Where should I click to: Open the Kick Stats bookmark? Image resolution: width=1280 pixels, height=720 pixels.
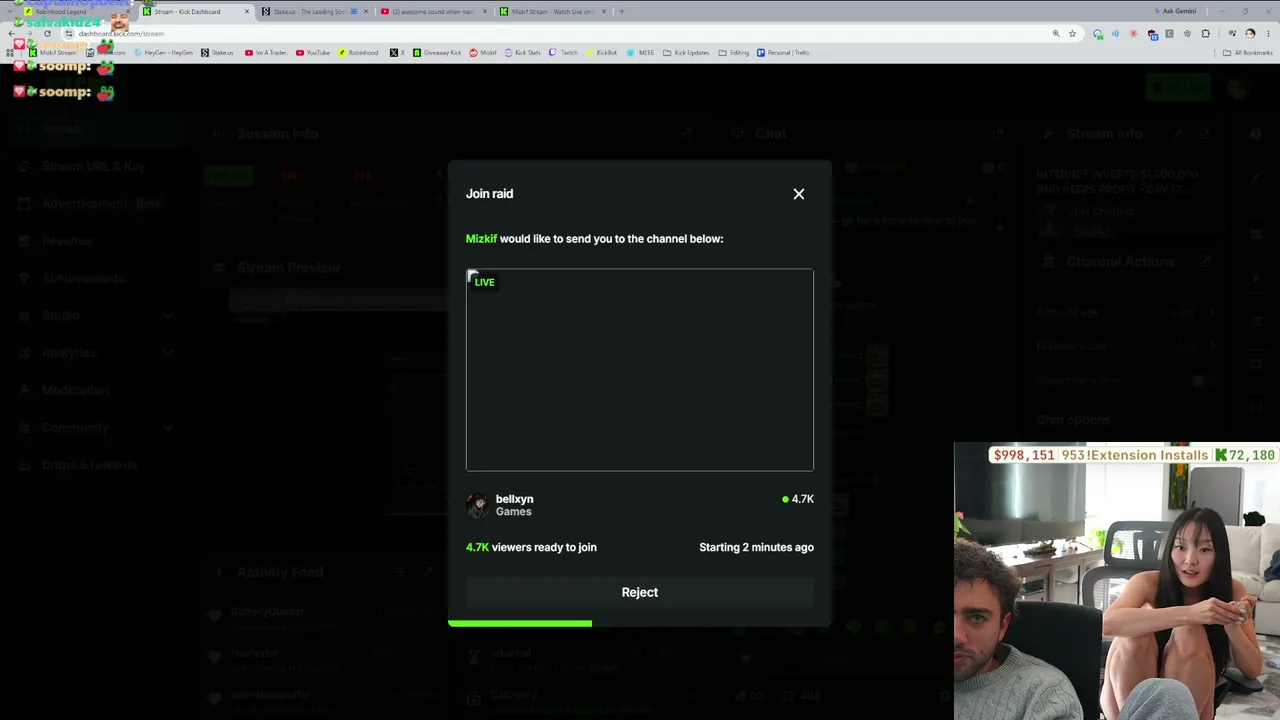click(x=523, y=53)
